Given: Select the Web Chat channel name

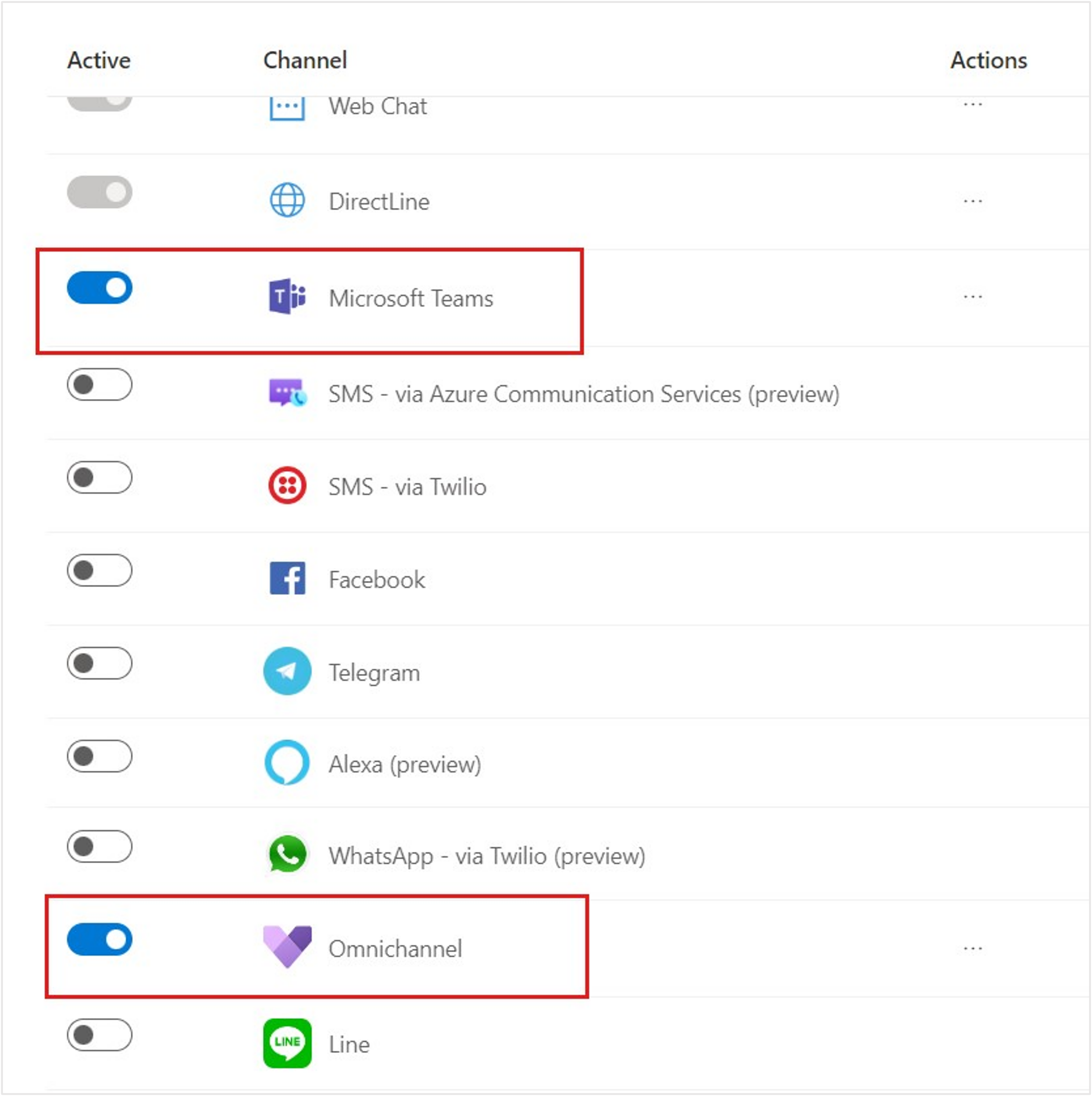Looking at the screenshot, I should coord(378,106).
